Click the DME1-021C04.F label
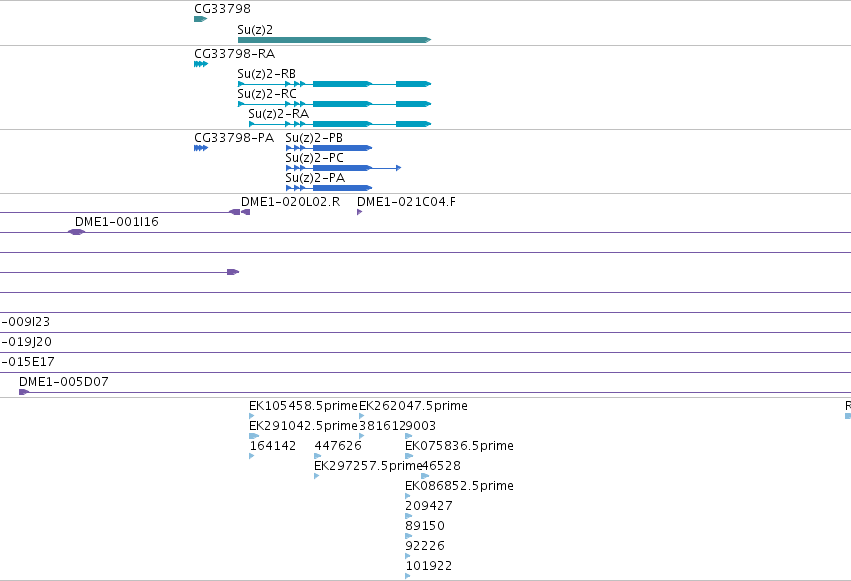 407,202
